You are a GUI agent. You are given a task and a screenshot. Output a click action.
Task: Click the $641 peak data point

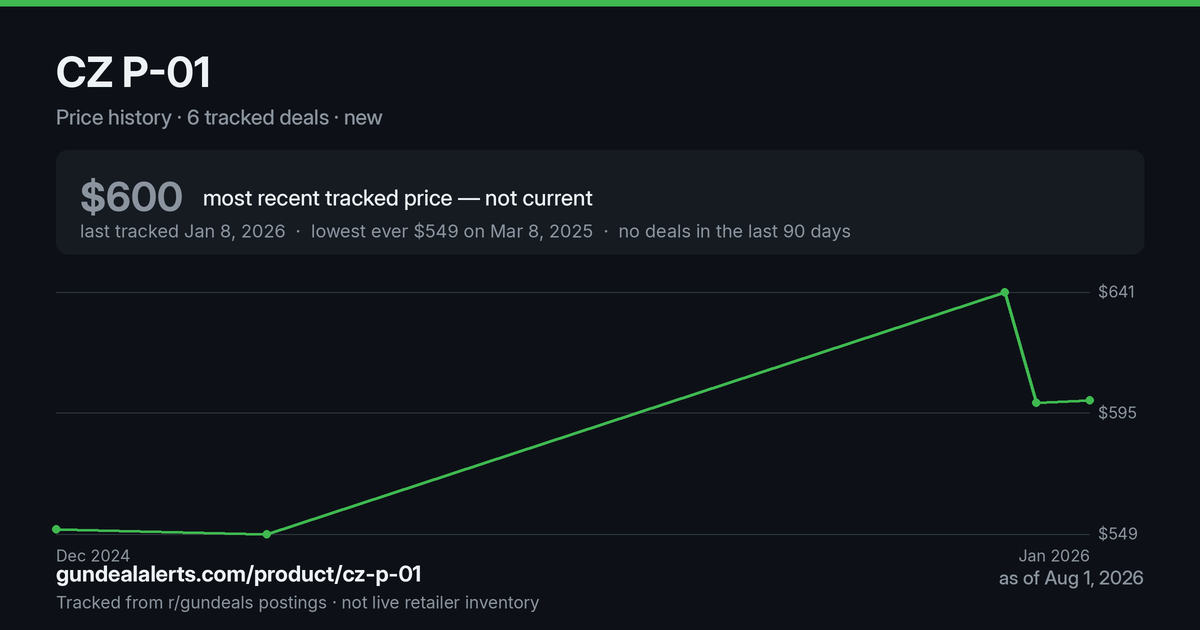click(x=1005, y=292)
